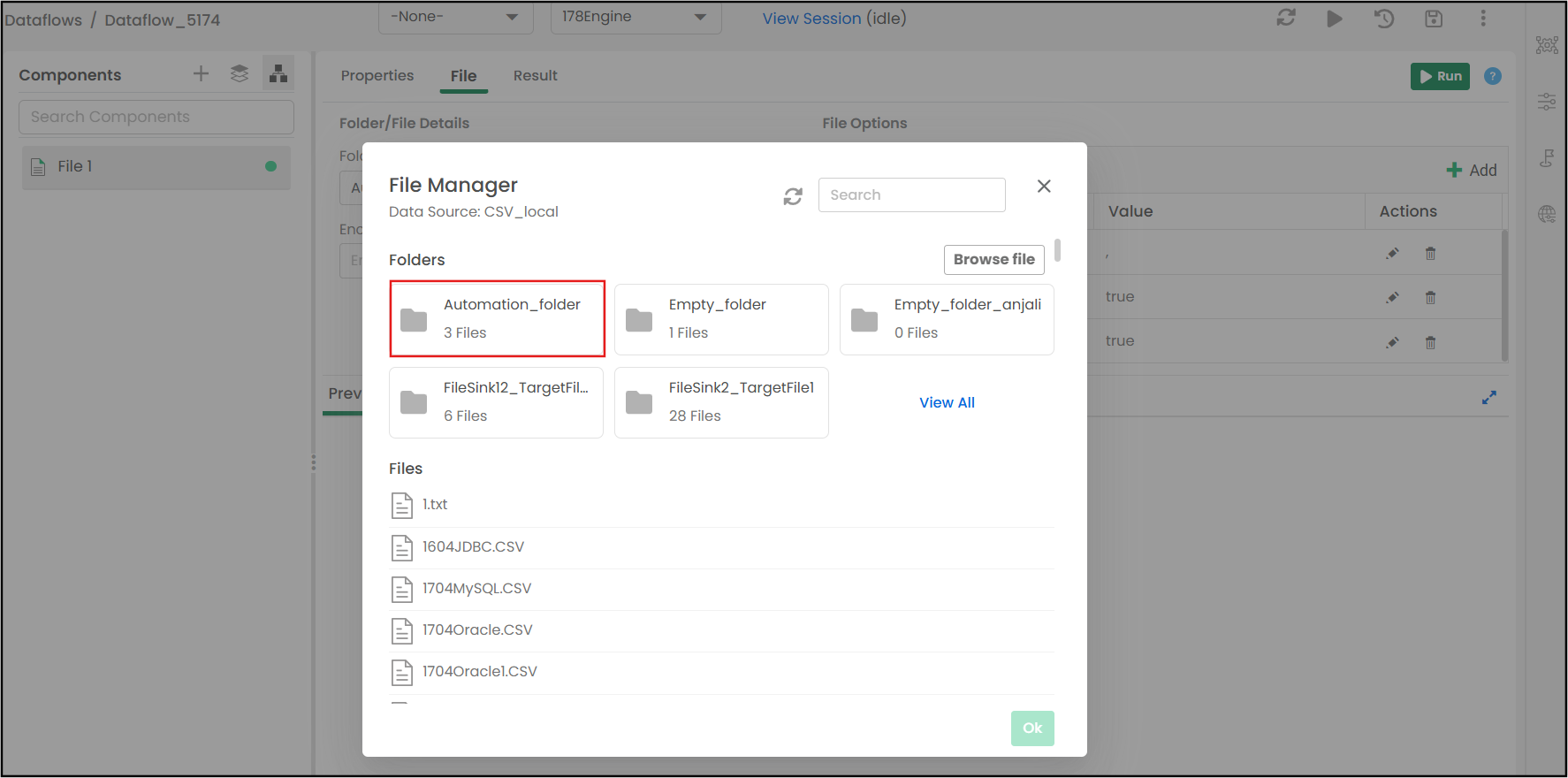Image resolution: width=1568 pixels, height=778 pixels.
Task: Click the save icon in top toolbar
Action: coord(1433,19)
